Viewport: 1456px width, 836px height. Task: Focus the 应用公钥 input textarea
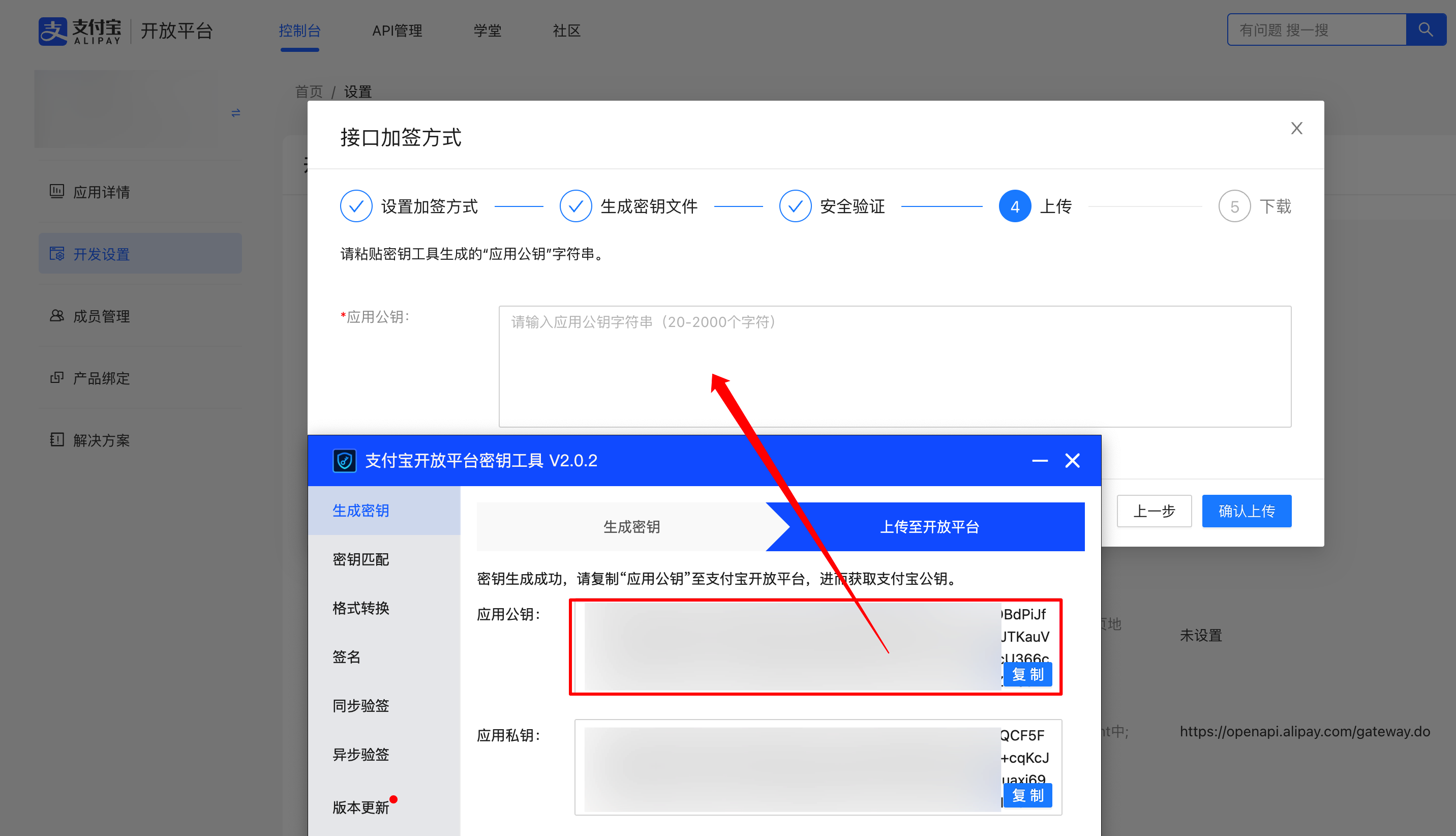coord(895,366)
